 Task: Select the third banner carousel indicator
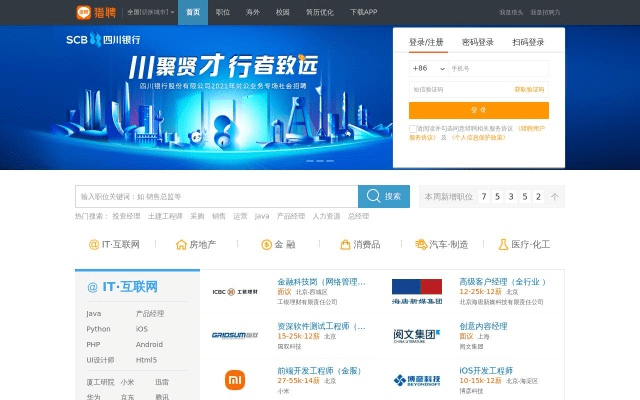coord(330,161)
